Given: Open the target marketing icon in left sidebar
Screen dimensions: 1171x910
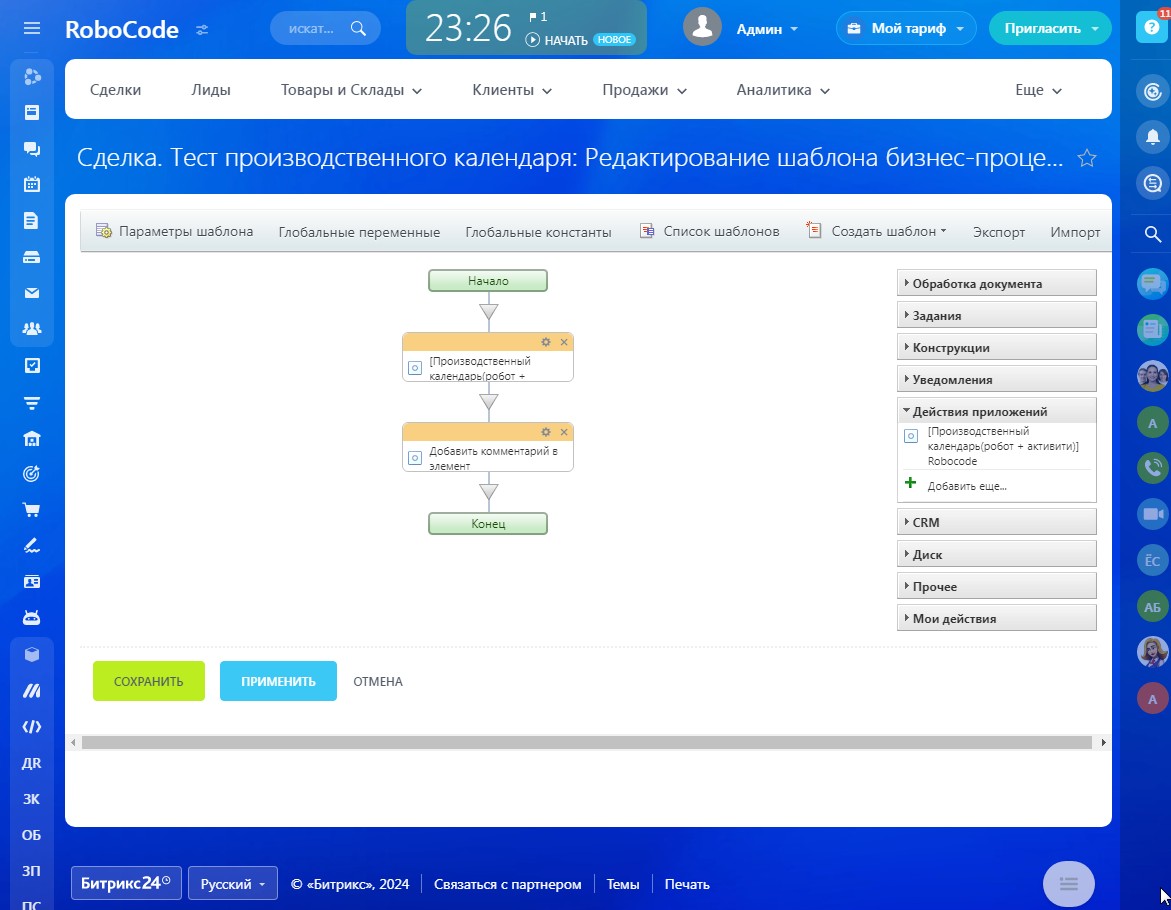Looking at the screenshot, I should pos(31,474).
